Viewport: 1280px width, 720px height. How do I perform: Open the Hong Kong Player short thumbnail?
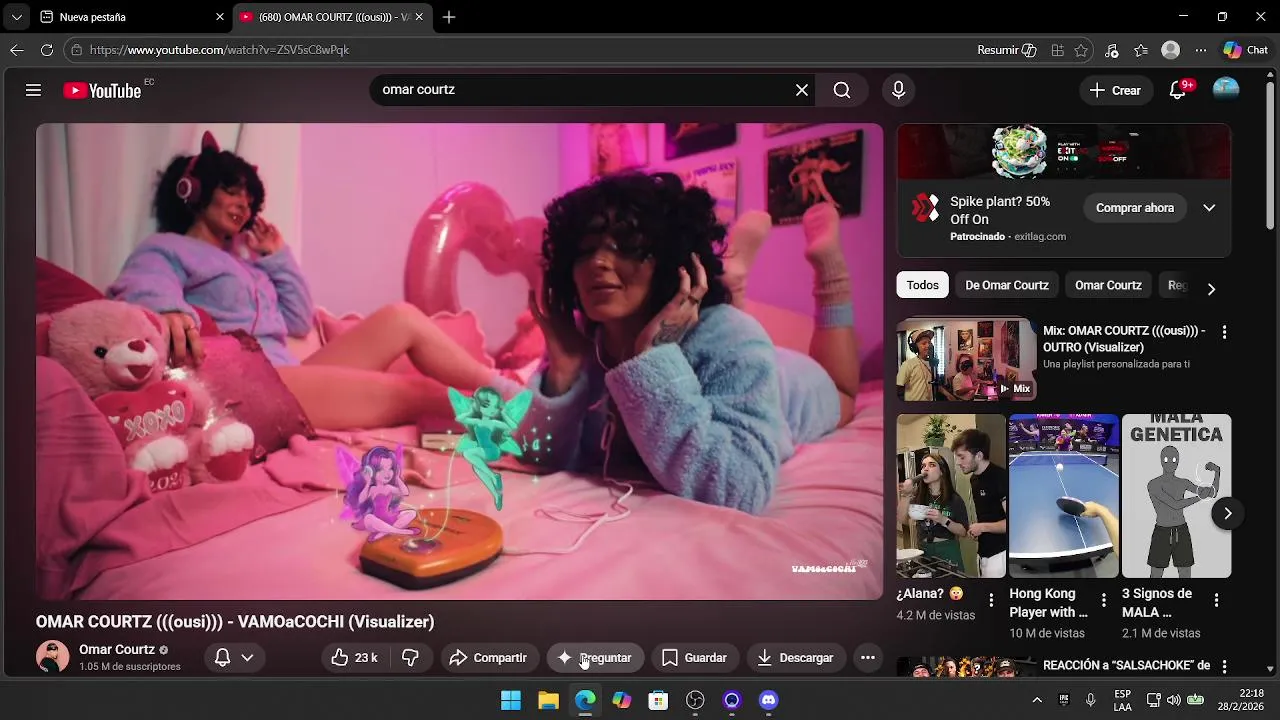(1063, 496)
